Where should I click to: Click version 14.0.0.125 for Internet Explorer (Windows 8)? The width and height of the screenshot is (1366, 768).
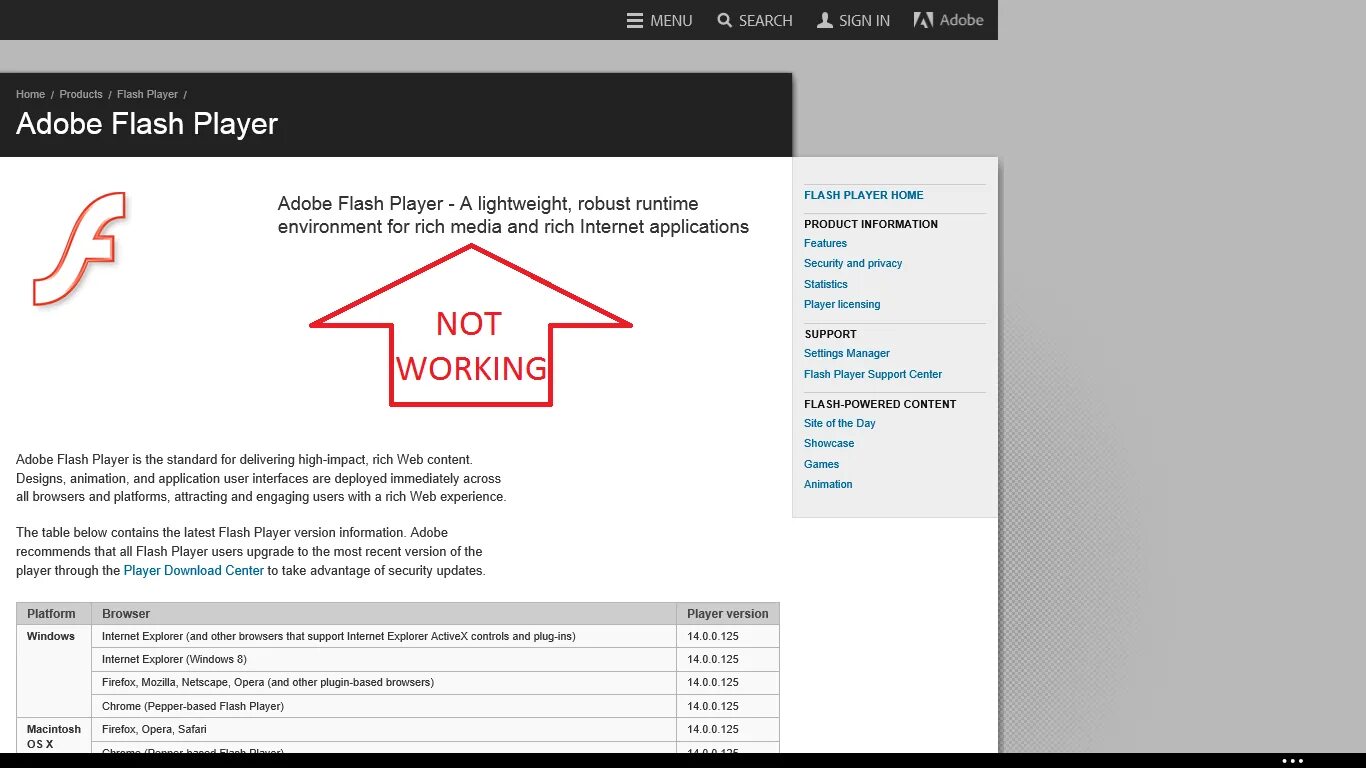coord(713,659)
